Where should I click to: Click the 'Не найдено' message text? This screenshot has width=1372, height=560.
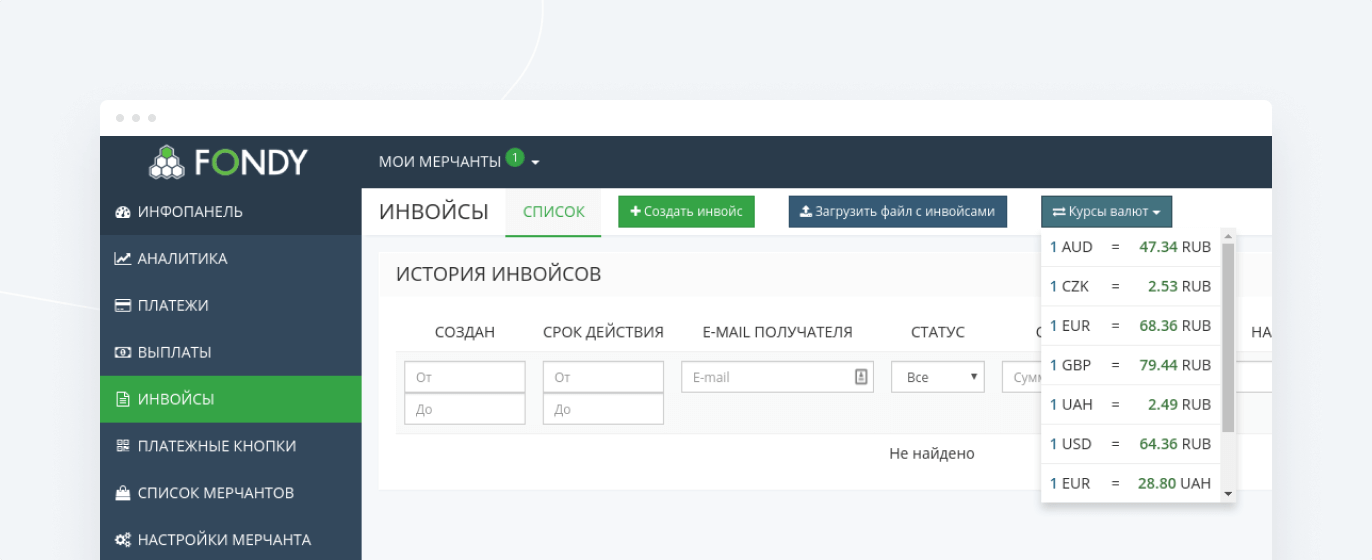[x=932, y=454]
